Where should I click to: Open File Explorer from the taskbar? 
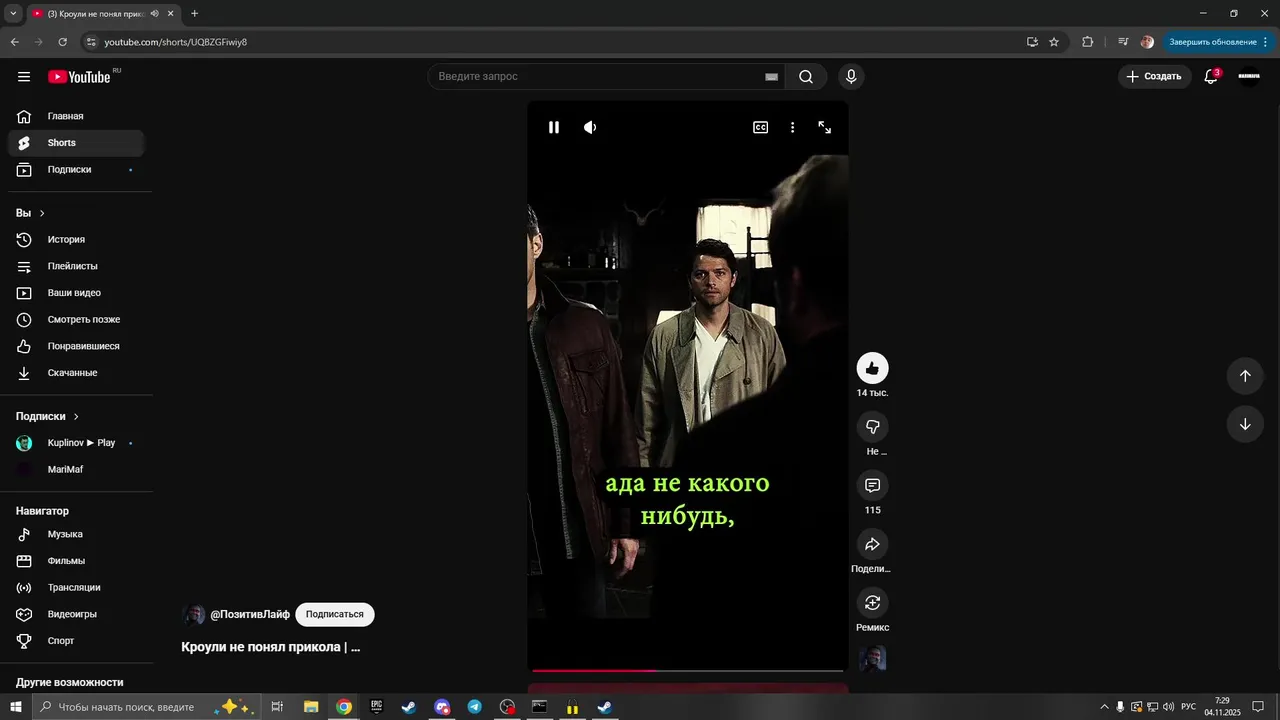(311, 707)
